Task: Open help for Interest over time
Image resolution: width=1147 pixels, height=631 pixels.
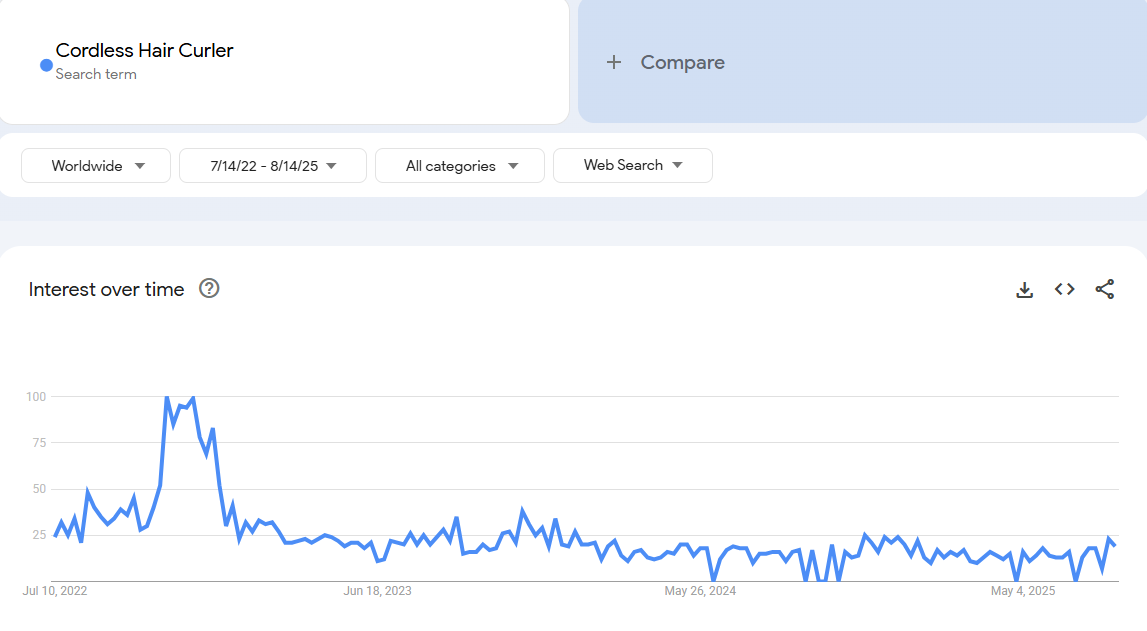Action: pyautogui.click(x=209, y=289)
